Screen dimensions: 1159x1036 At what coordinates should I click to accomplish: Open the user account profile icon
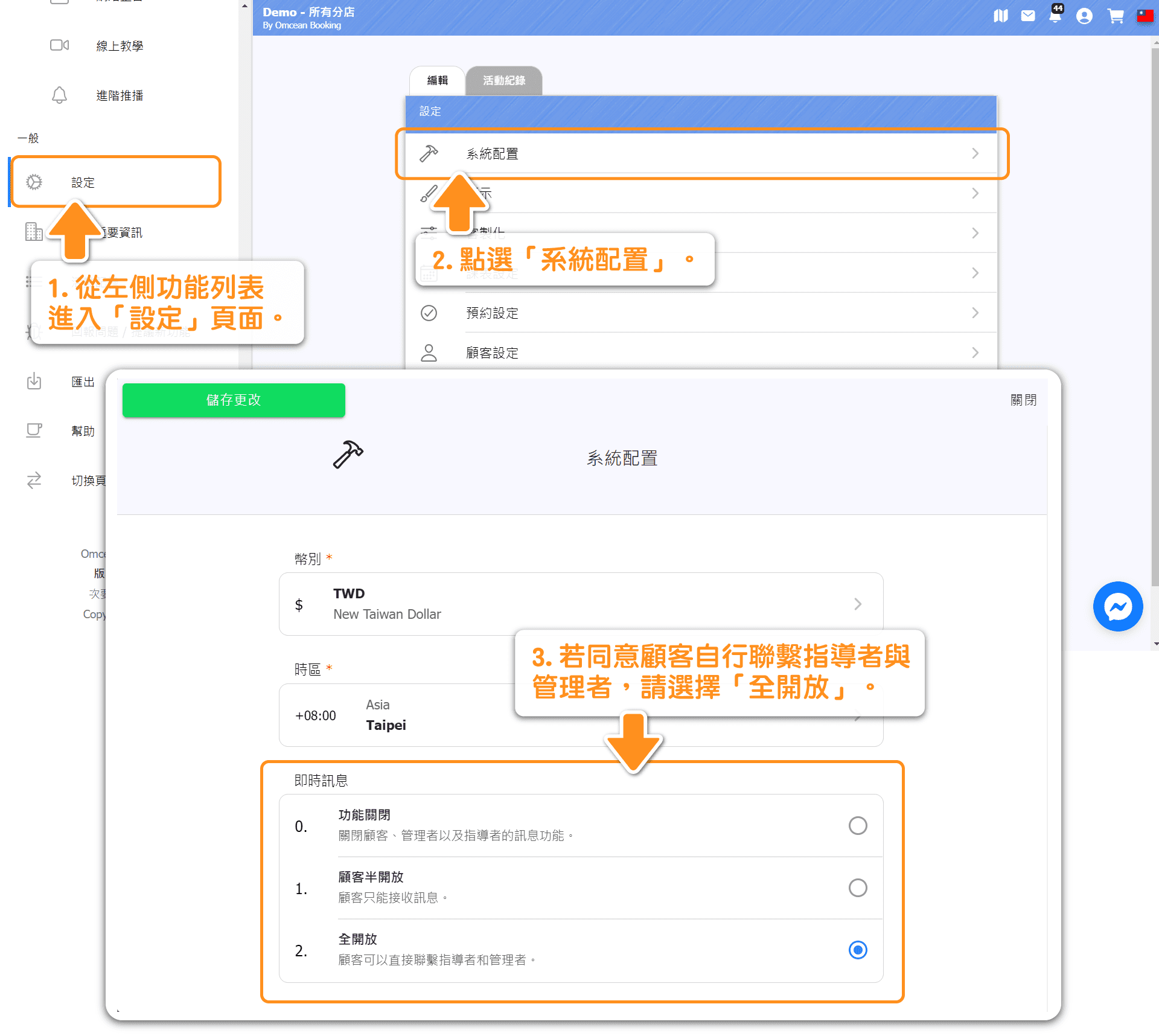[x=1084, y=16]
